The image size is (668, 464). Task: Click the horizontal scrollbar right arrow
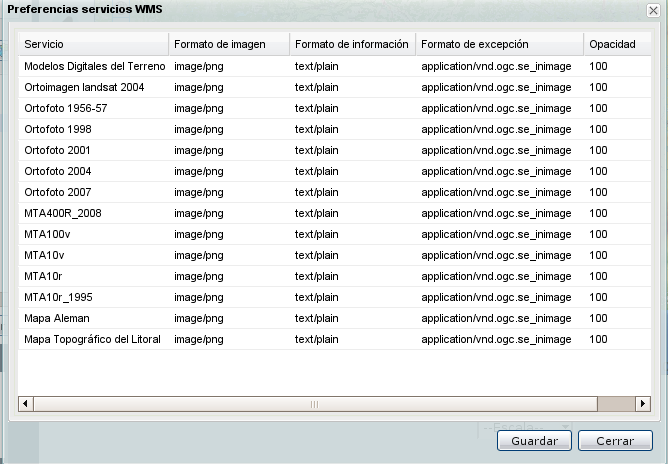pos(642,404)
